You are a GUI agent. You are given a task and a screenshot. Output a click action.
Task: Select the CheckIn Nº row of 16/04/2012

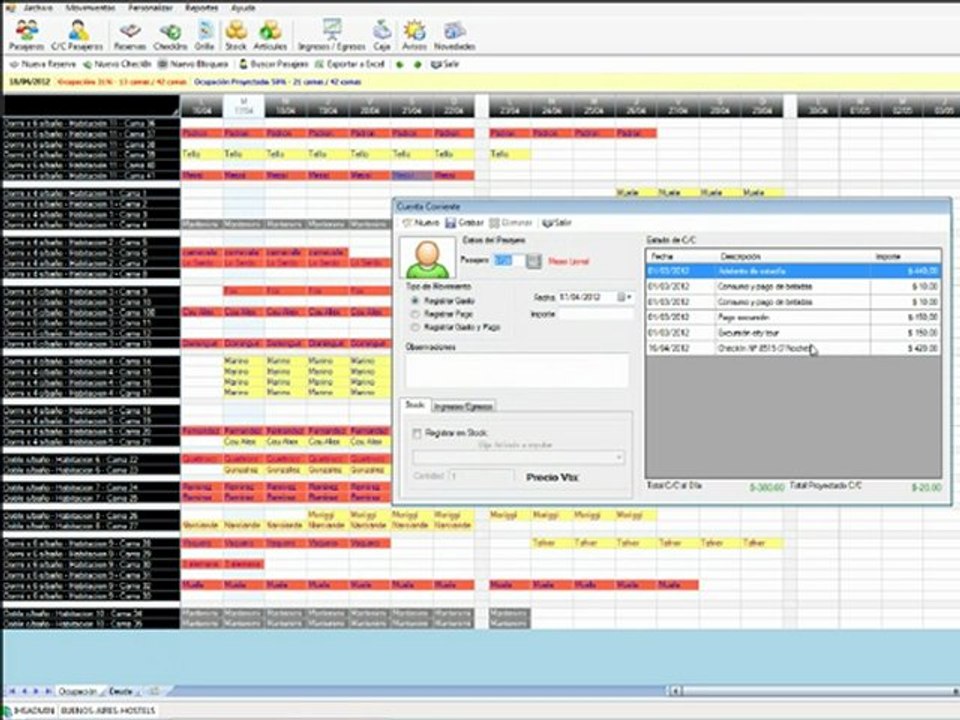(793, 348)
